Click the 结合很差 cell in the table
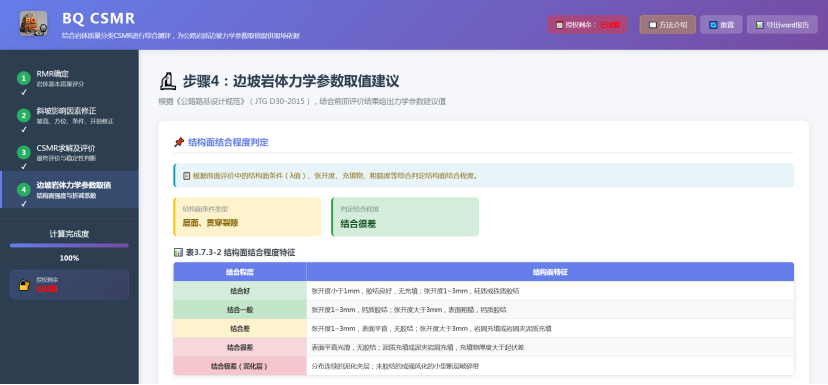 [x=240, y=348]
